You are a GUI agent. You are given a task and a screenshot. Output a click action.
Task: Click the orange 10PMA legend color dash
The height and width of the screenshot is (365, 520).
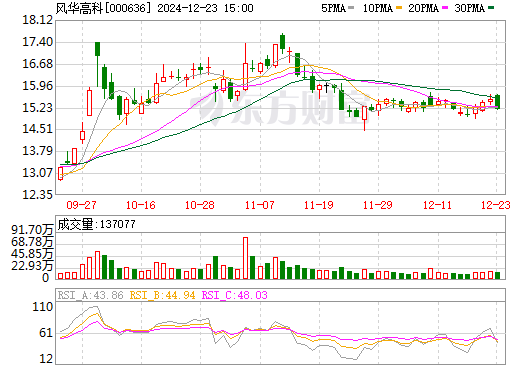click(x=399, y=7)
